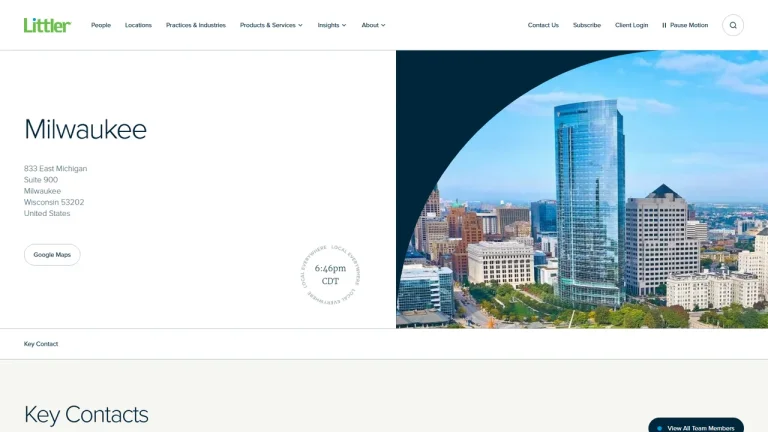
Task: Click the Key Contacts heading
Action: coord(86,414)
